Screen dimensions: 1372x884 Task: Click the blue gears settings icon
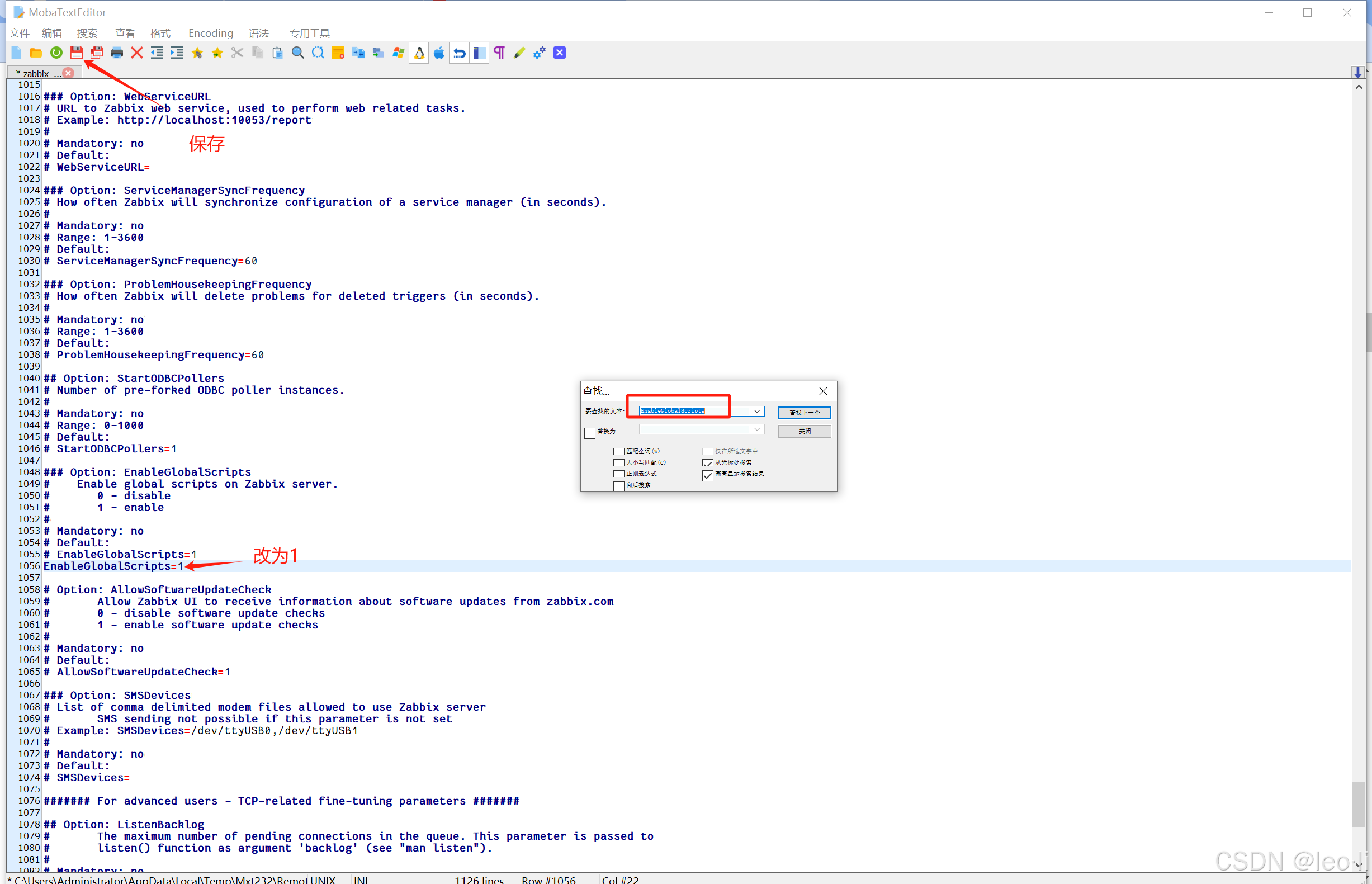540,53
